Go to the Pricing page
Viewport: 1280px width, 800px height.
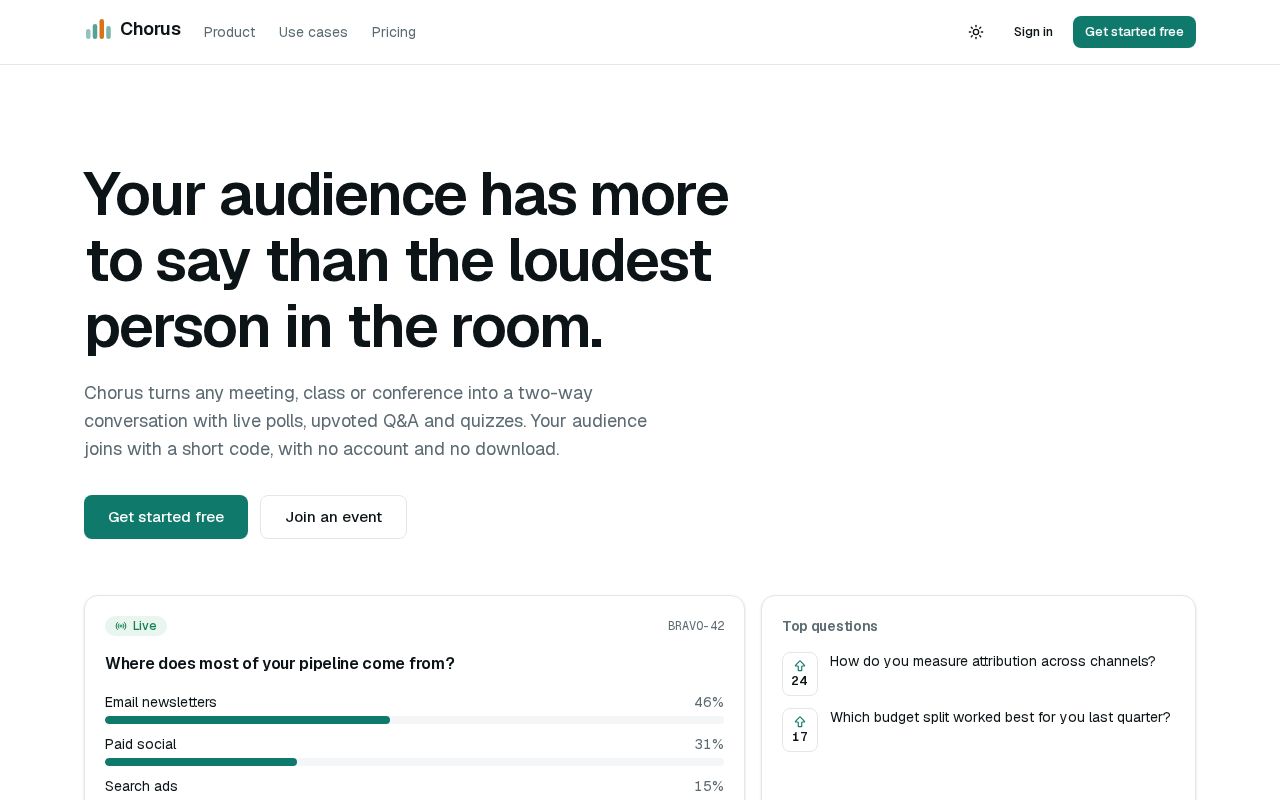coord(394,32)
